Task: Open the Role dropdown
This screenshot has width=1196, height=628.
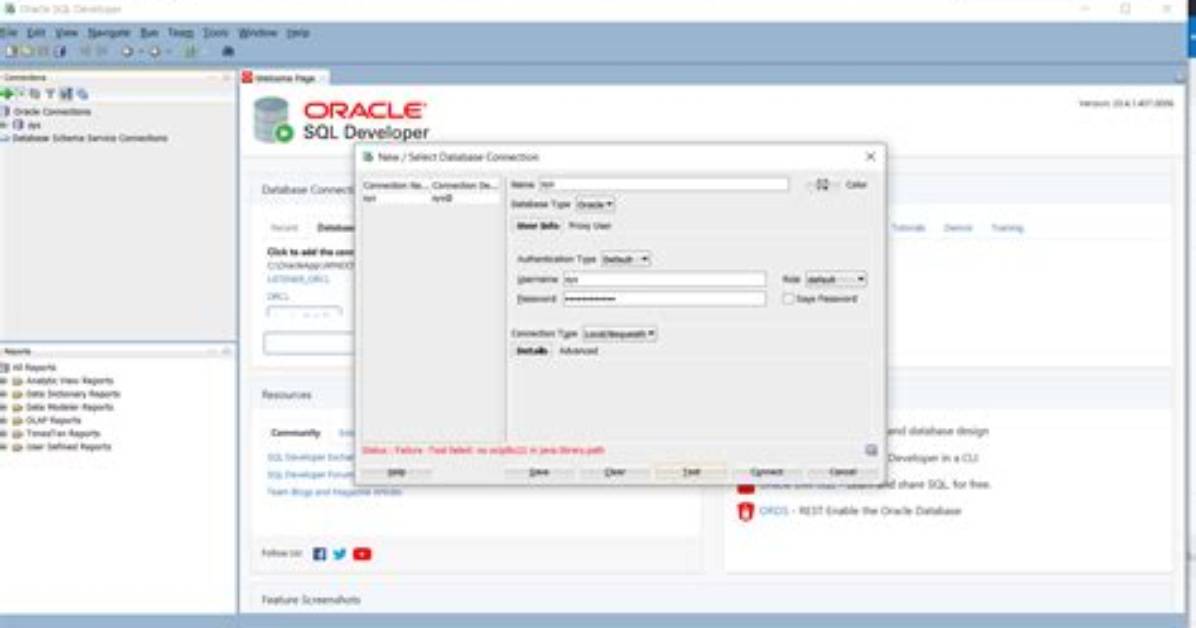Action: (x=836, y=279)
